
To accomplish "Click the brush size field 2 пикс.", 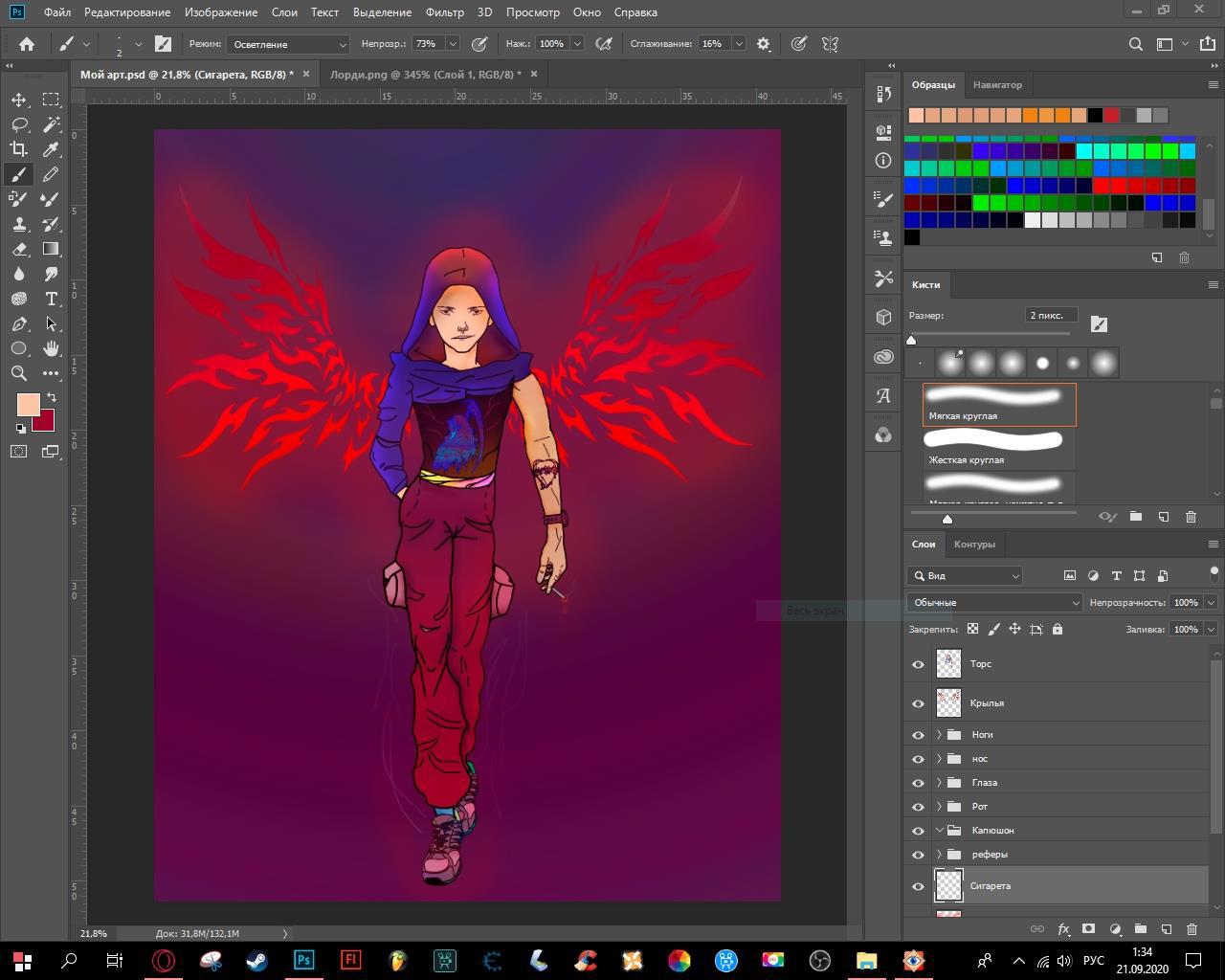I will point(1050,316).
